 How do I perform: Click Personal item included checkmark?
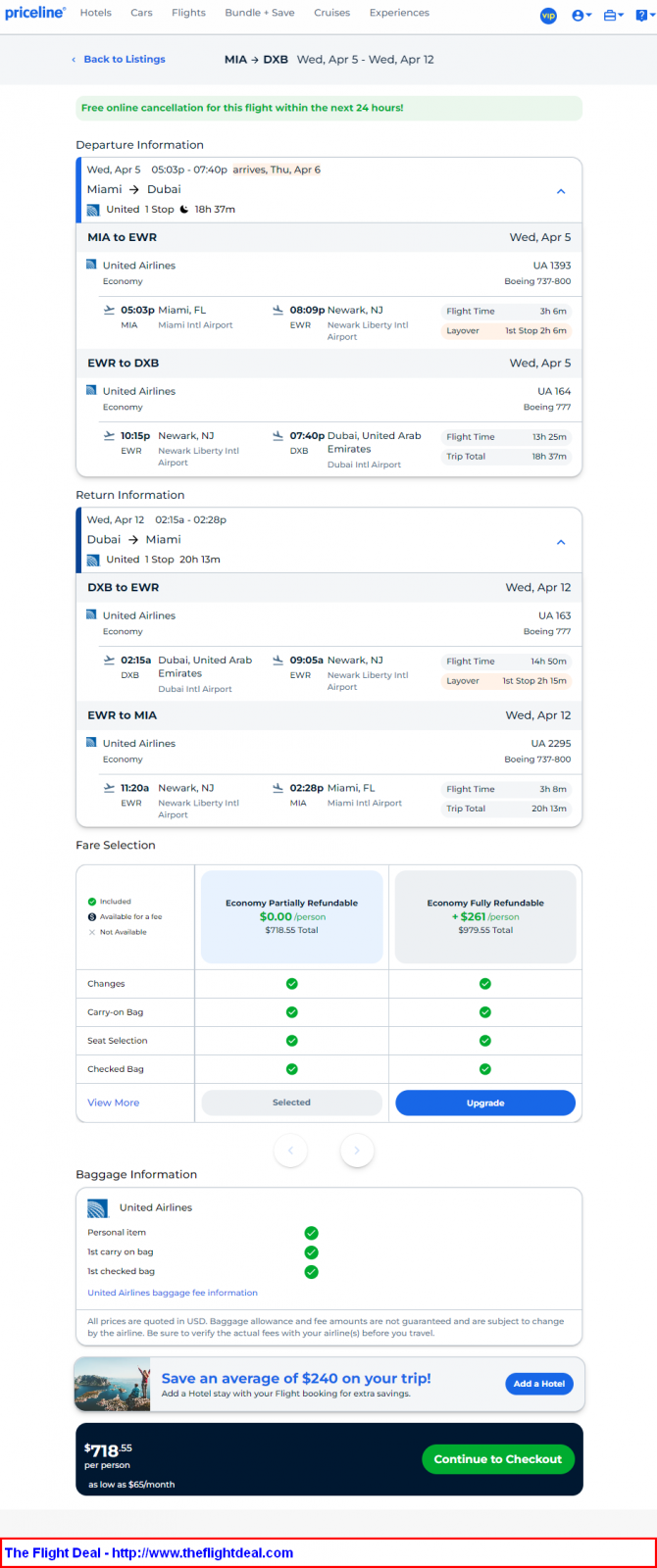pos(311,1233)
